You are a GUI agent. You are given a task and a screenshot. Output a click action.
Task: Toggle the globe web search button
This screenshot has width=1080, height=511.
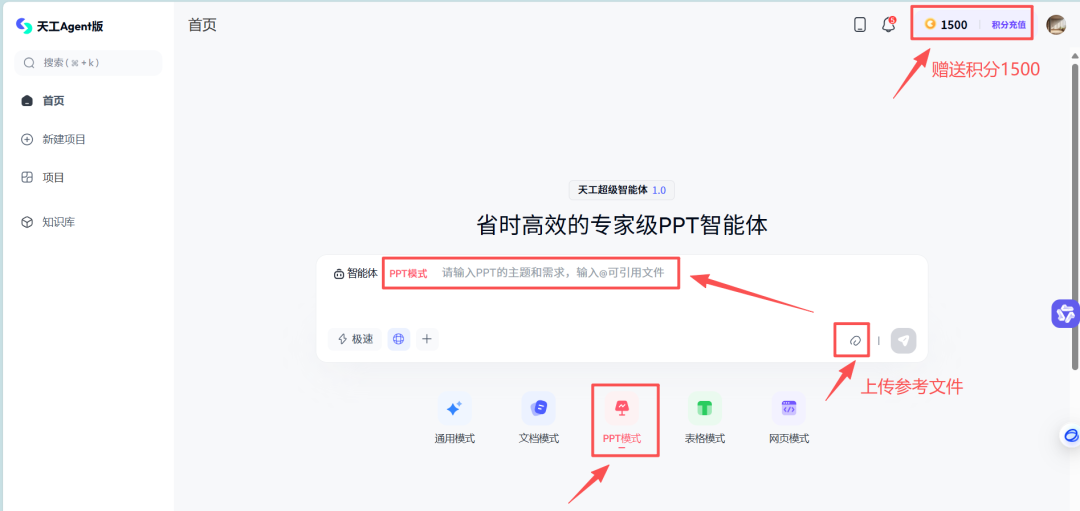pos(399,339)
